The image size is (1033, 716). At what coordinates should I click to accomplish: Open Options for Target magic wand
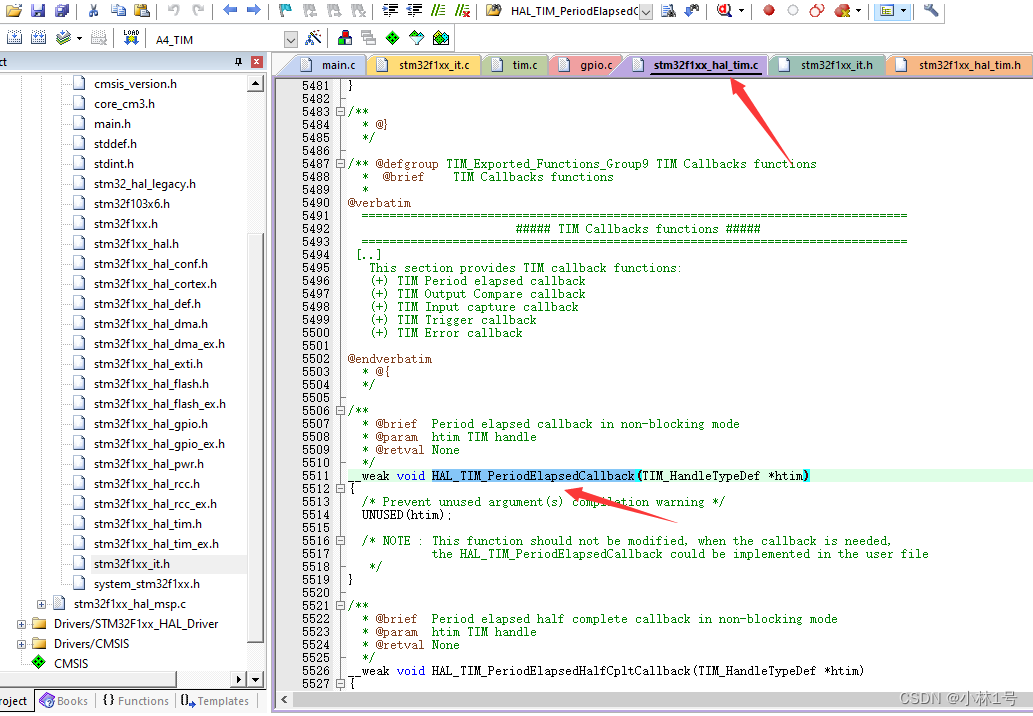[314, 38]
